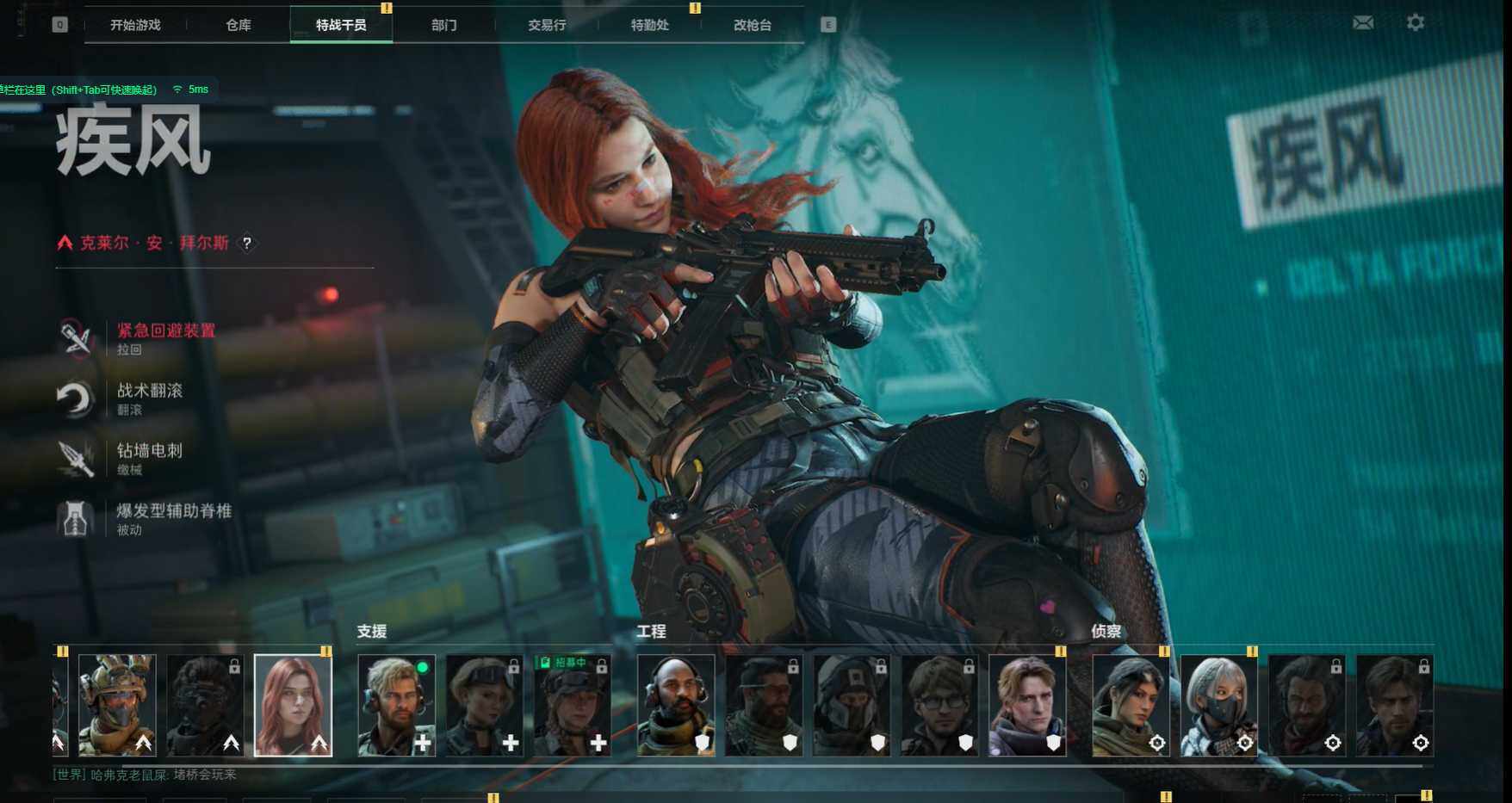Image resolution: width=1512 pixels, height=803 pixels.
Task: Select the 战术翻滚 roll skill icon
Action: tap(76, 398)
